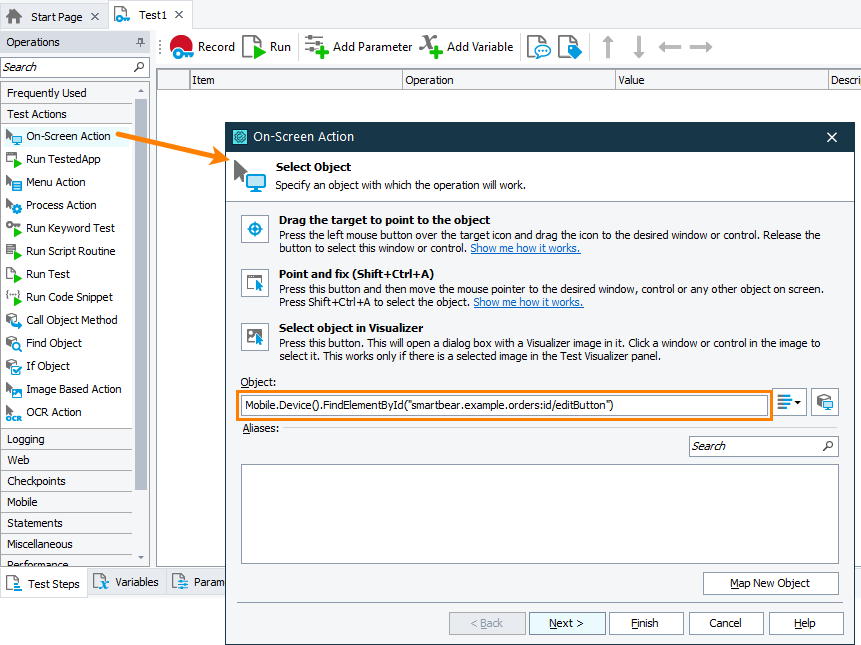Click the Select object in Visualizer icon
The width and height of the screenshot is (861, 645).
(255, 338)
